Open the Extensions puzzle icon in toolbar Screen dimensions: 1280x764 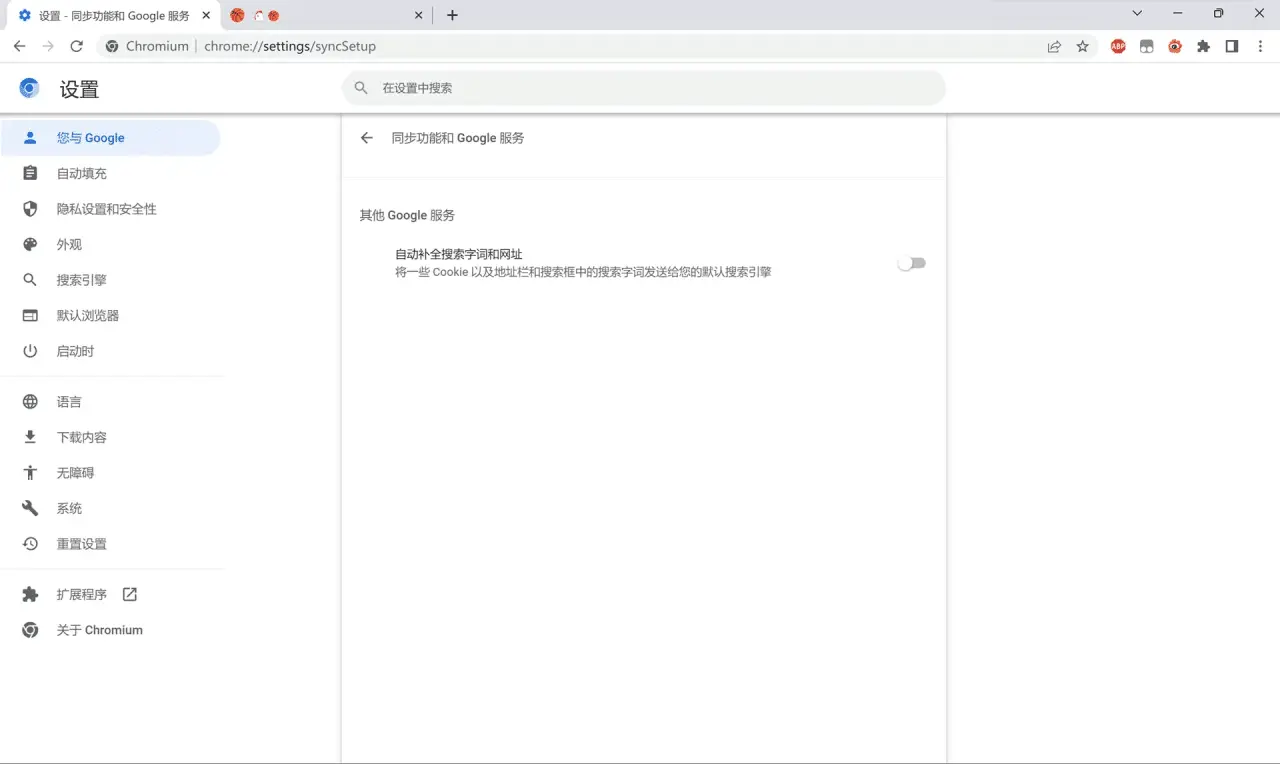(1203, 46)
